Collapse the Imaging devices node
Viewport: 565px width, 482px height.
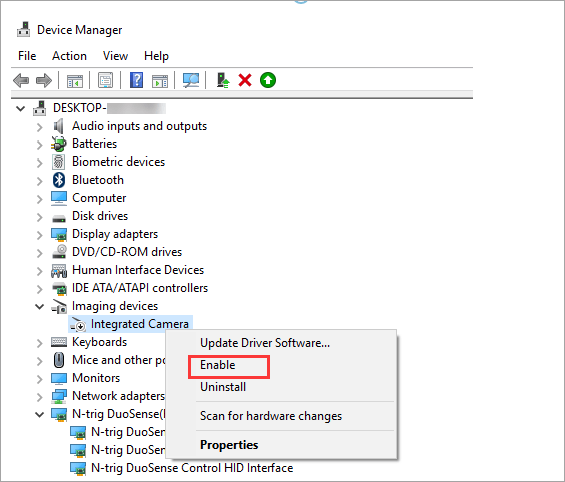[x=39, y=307]
